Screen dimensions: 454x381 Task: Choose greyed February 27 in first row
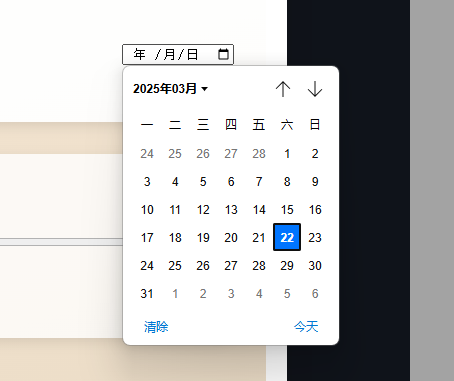pyautogui.click(x=231, y=154)
